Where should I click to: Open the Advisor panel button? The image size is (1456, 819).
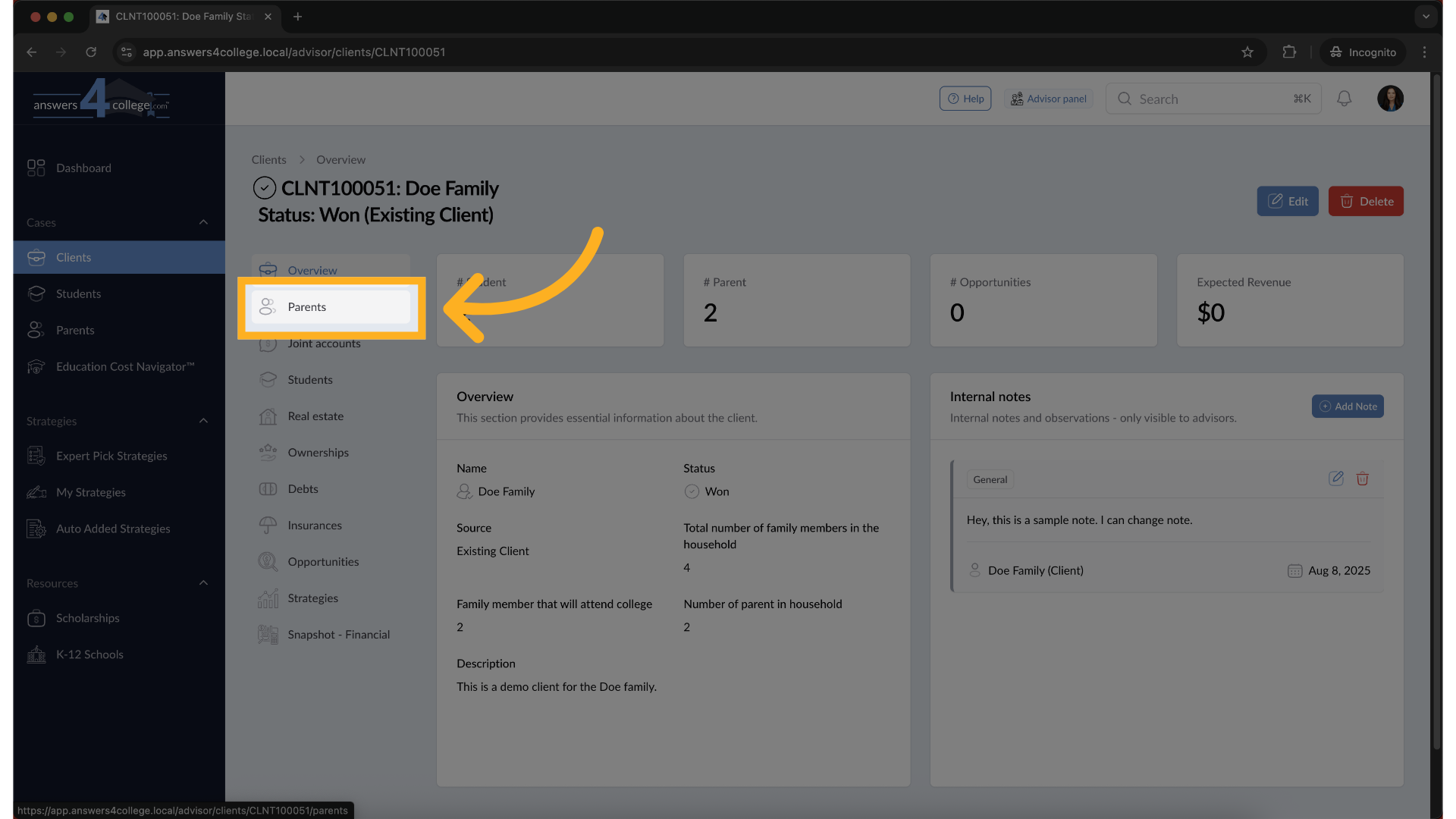coord(1049,99)
